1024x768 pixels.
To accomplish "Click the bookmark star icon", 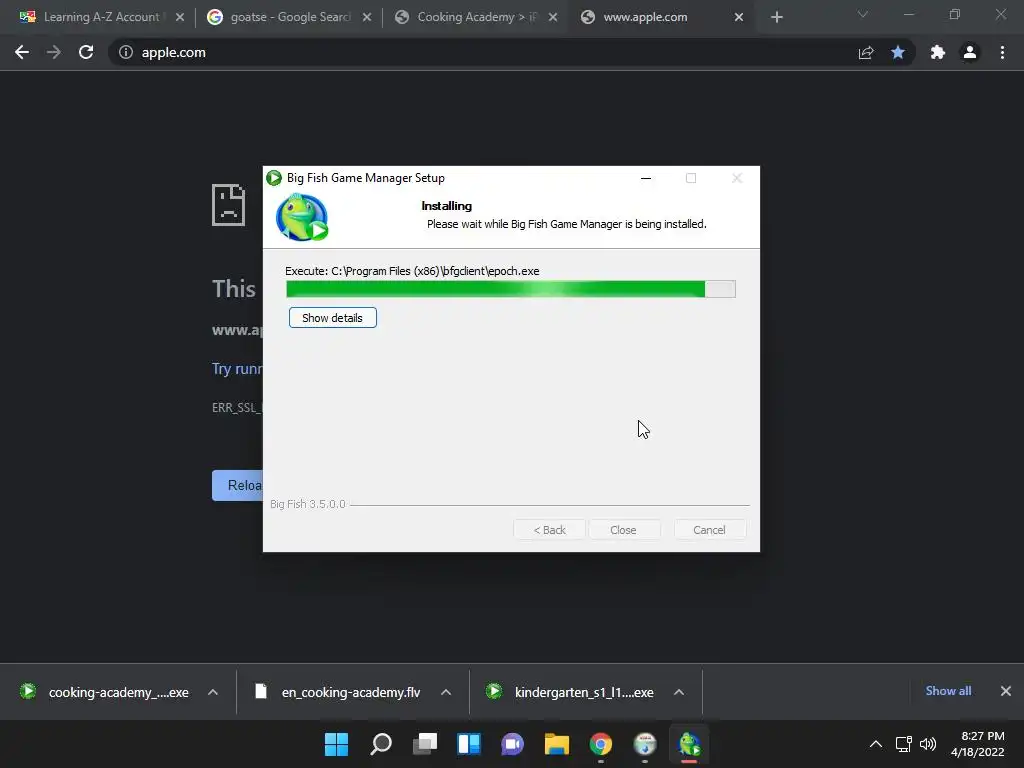I will pos(898,52).
